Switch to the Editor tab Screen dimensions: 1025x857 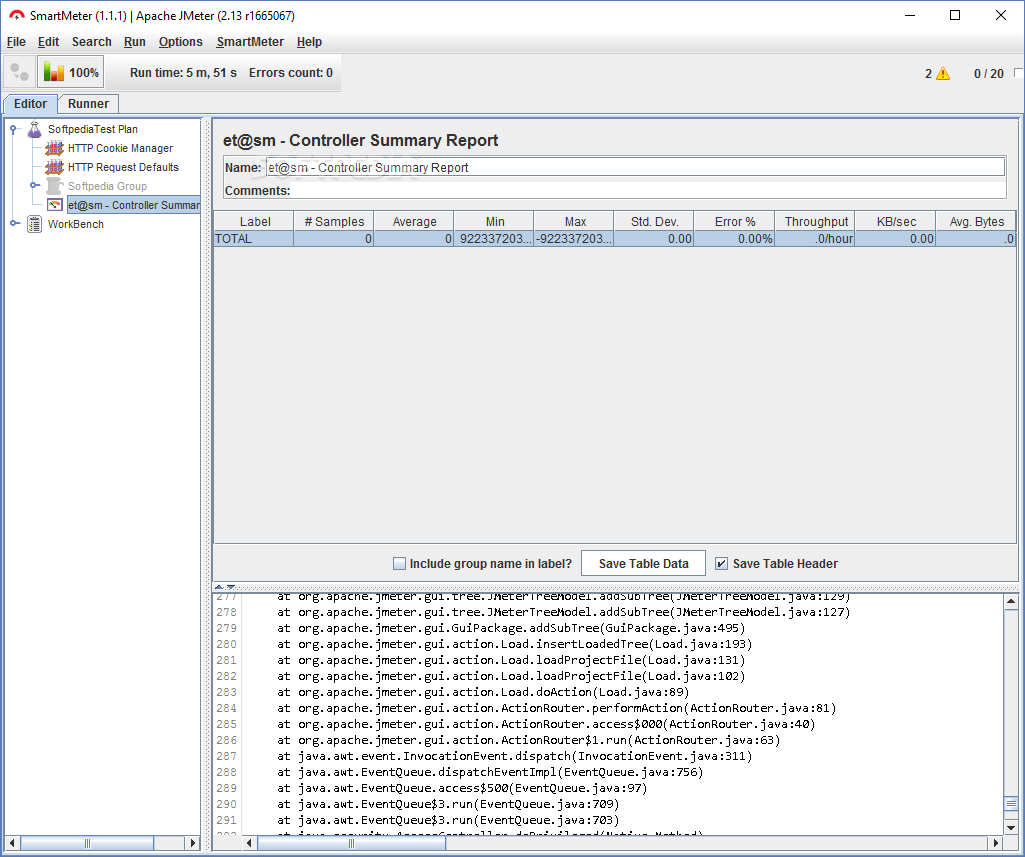(x=30, y=104)
